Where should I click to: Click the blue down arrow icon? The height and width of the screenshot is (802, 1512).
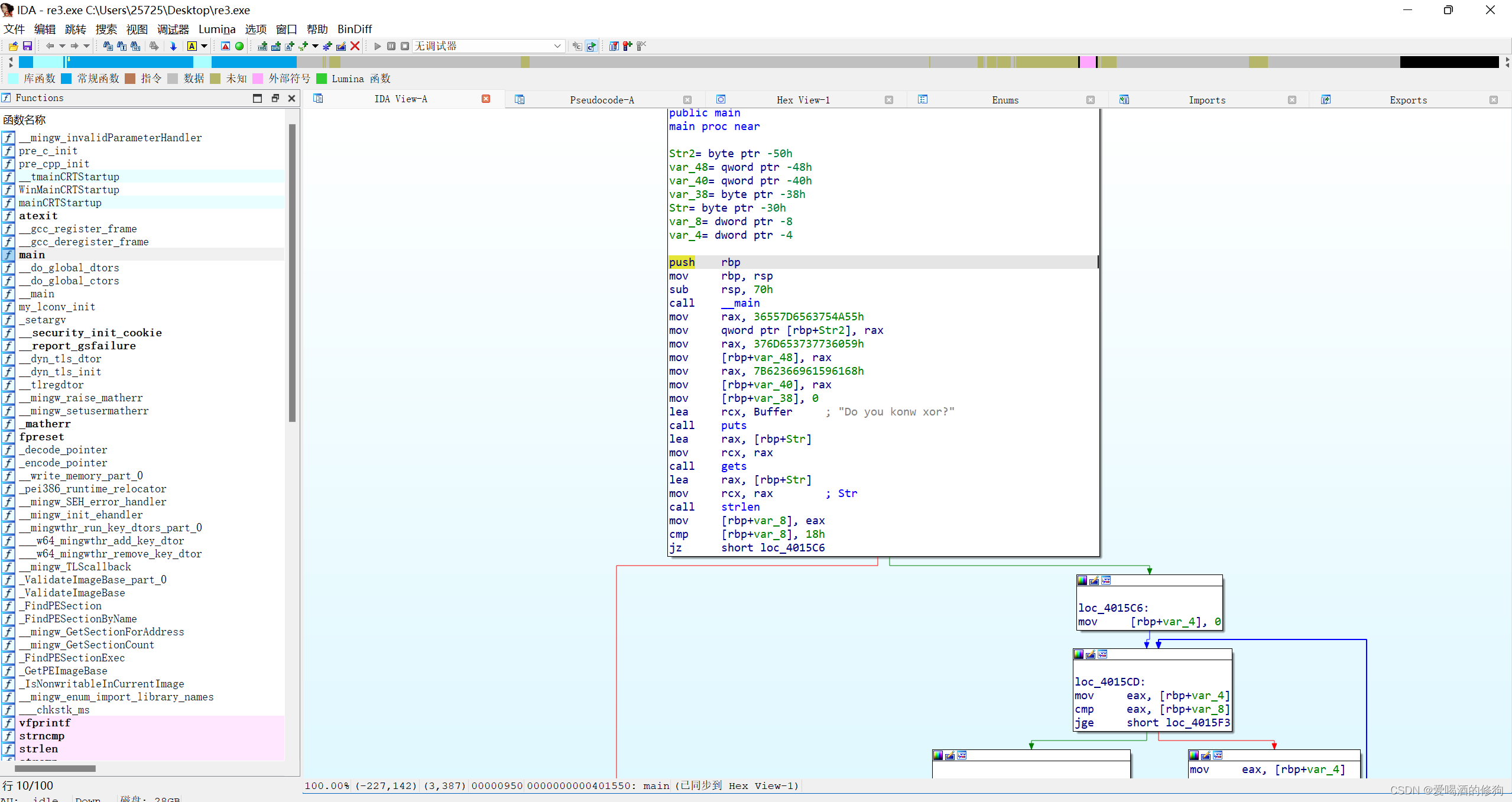click(x=173, y=46)
